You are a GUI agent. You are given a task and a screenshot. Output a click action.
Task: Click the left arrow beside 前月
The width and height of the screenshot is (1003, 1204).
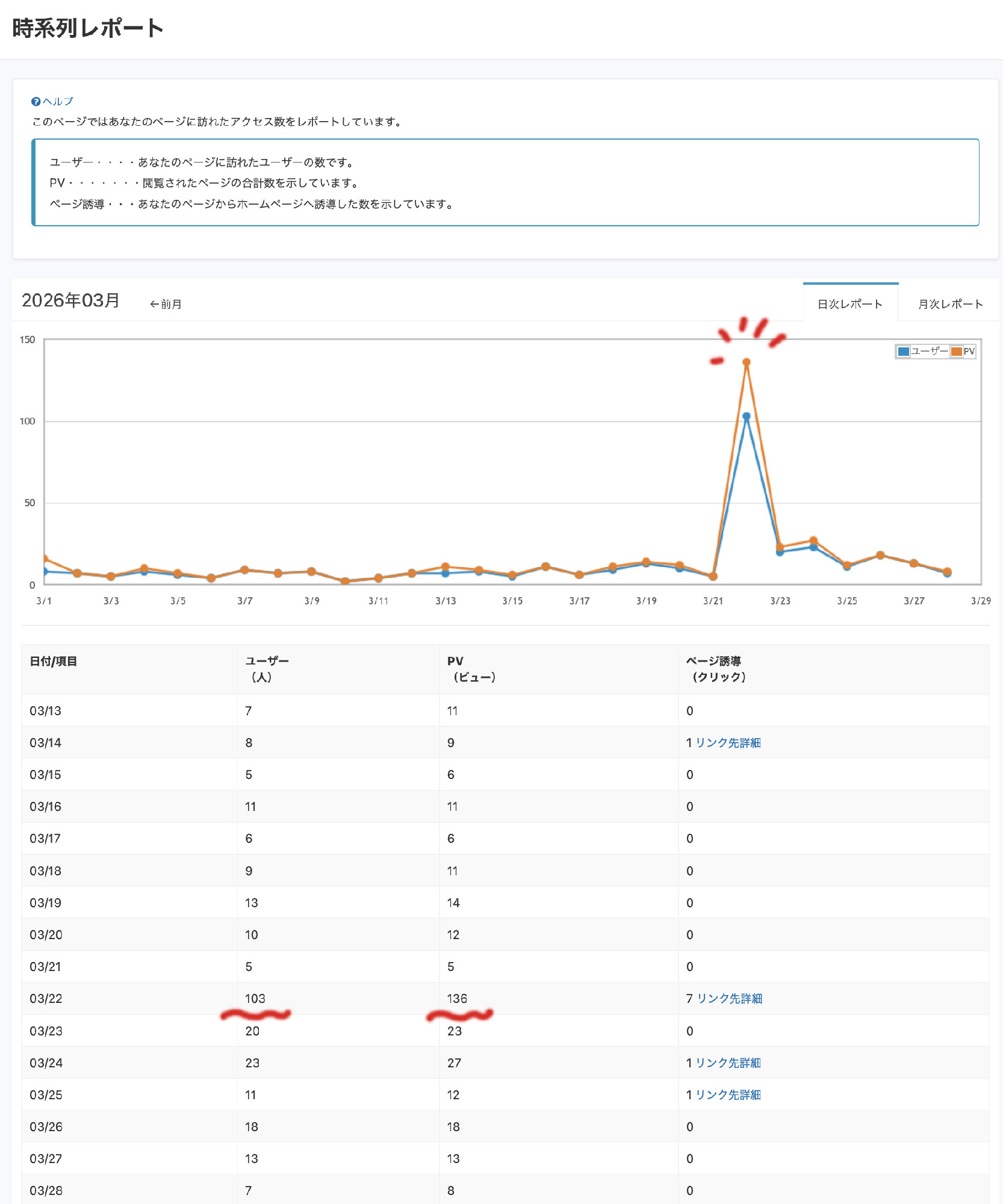click(154, 305)
